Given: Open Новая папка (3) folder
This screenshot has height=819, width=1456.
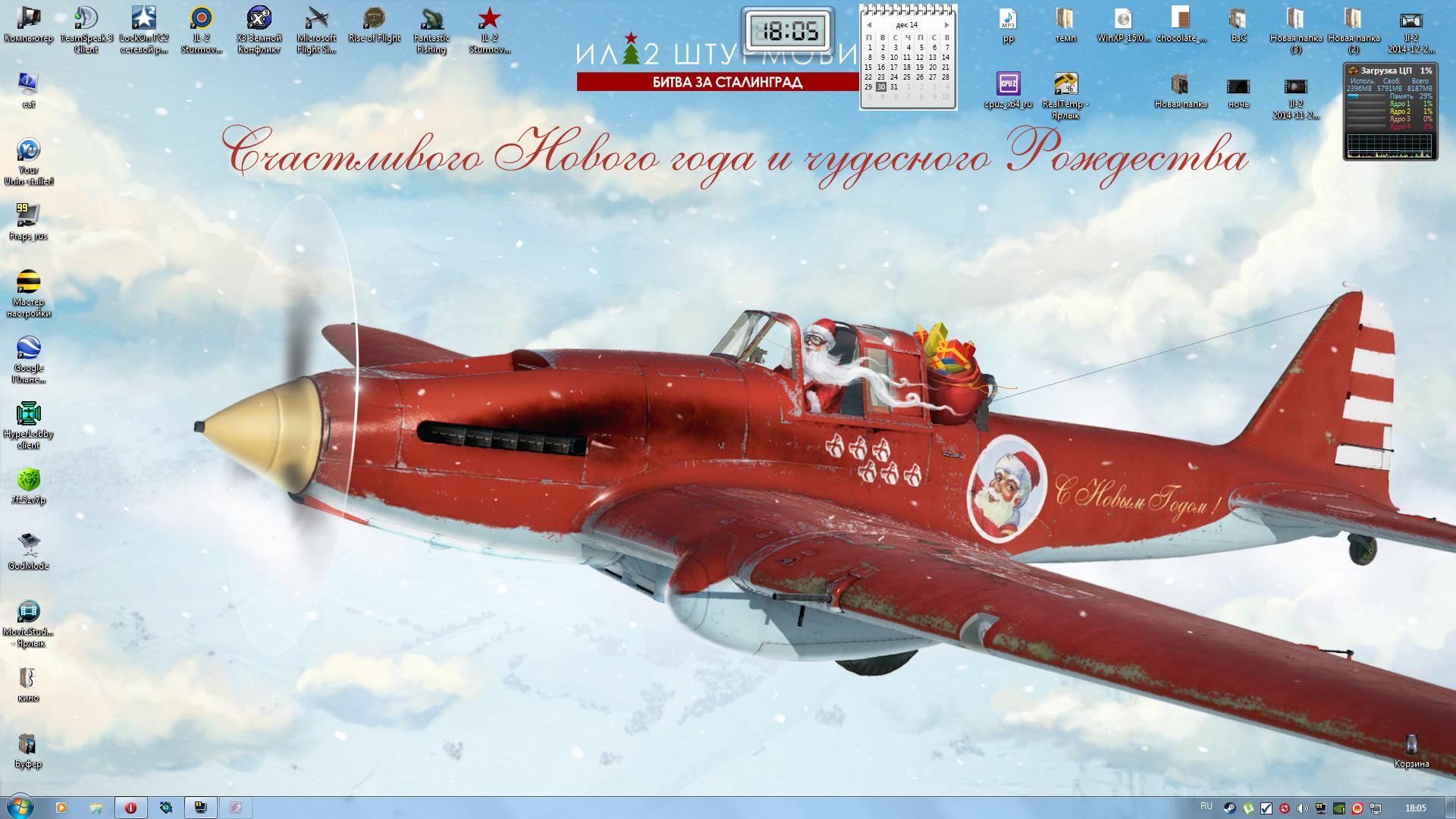Looking at the screenshot, I should point(1296,29).
